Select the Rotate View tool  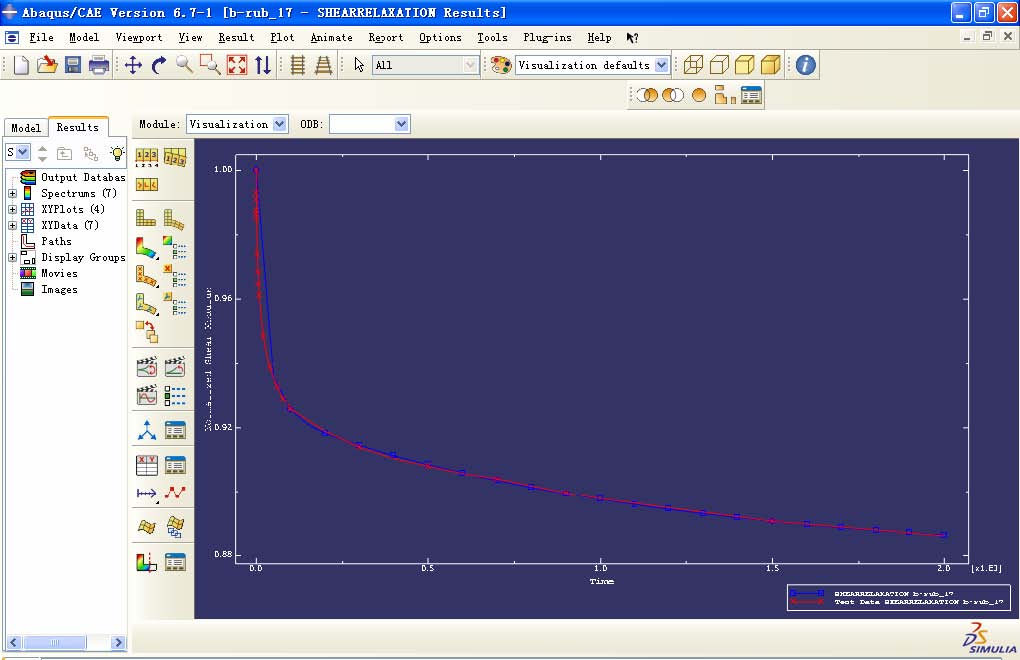[159, 65]
